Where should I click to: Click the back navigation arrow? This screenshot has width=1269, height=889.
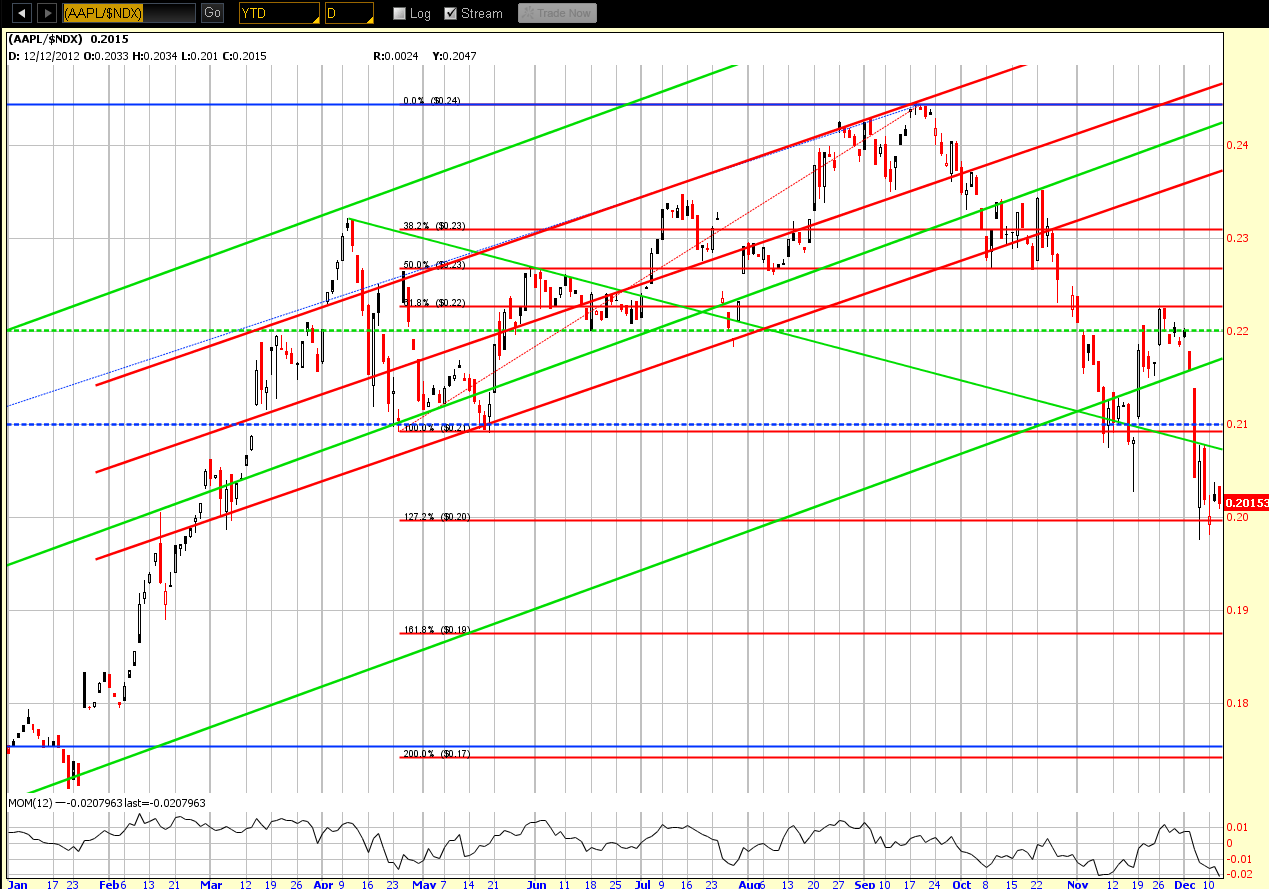pos(22,13)
